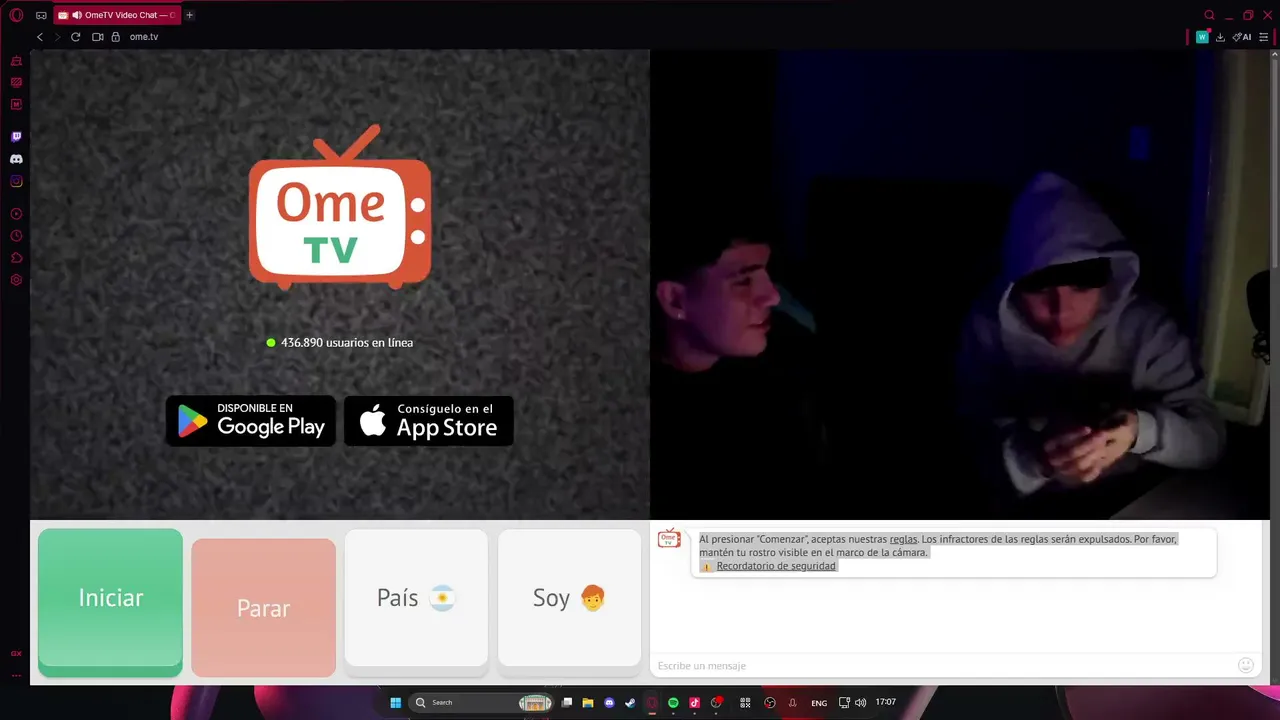Open the topmost sidebar GX icon
The width and height of the screenshot is (1280, 720).
[x=16, y=61]
